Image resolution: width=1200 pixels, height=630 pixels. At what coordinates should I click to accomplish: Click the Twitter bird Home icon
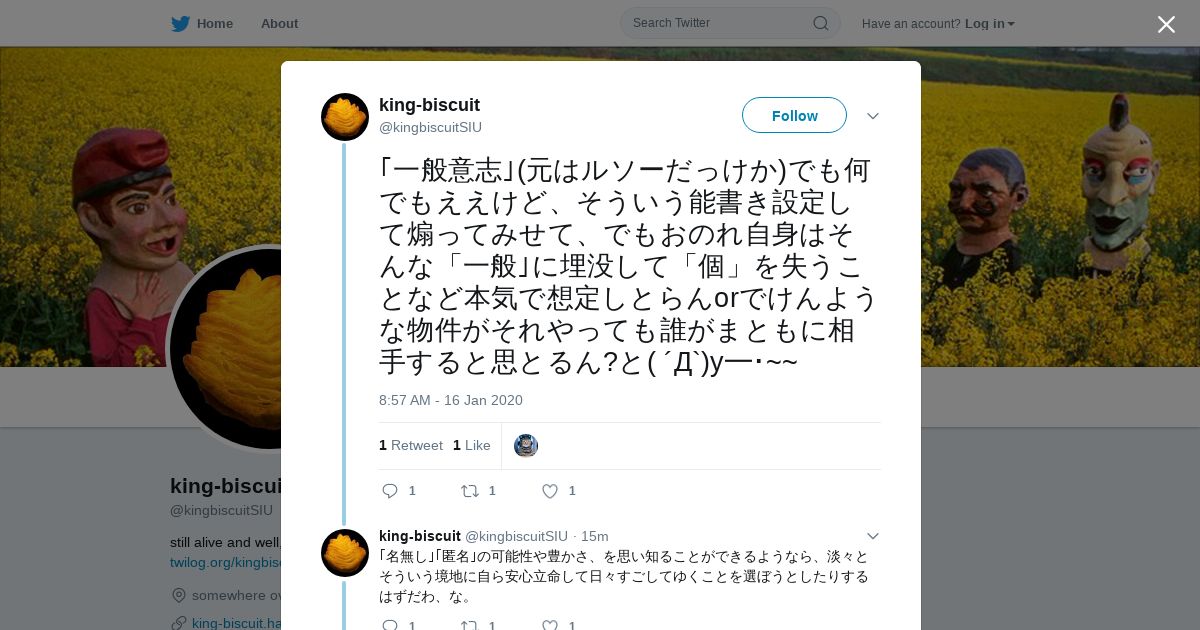pyautogui.click(x=180, y=23)
